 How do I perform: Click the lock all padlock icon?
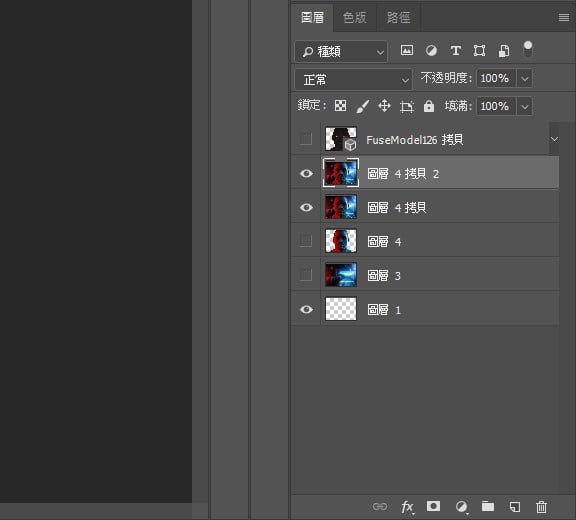[x=429, y=106]
